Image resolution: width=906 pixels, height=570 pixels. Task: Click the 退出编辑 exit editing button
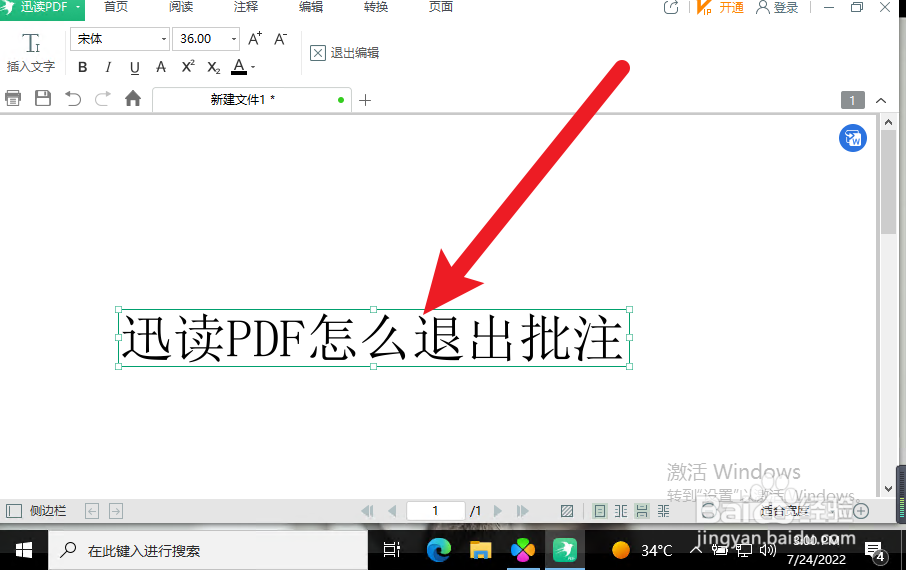[x=344, y=53]
